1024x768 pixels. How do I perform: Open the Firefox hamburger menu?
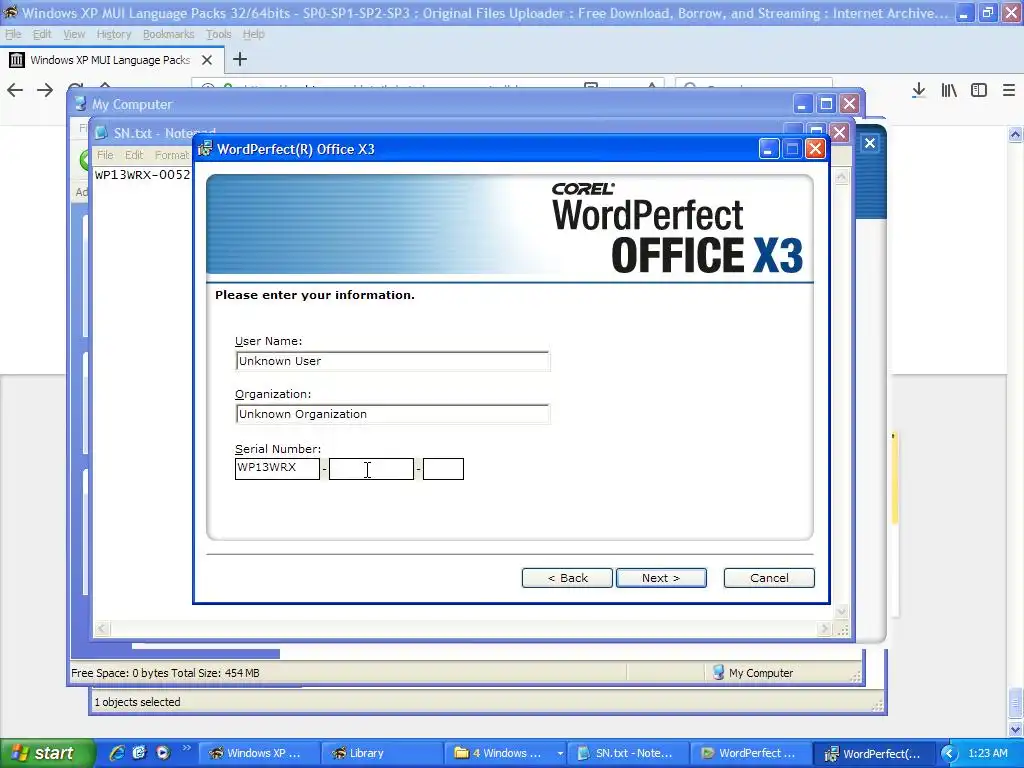(1009, 90)
